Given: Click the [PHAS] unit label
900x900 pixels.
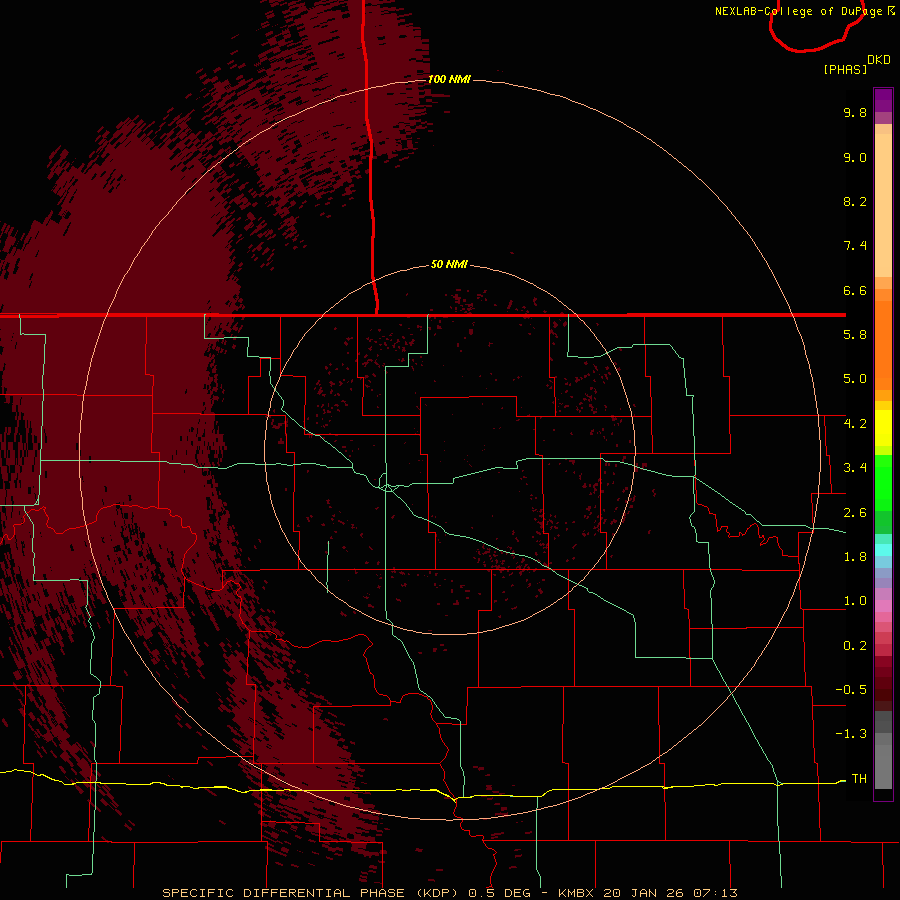Looking at the screenshot, I should coord(845,69).
